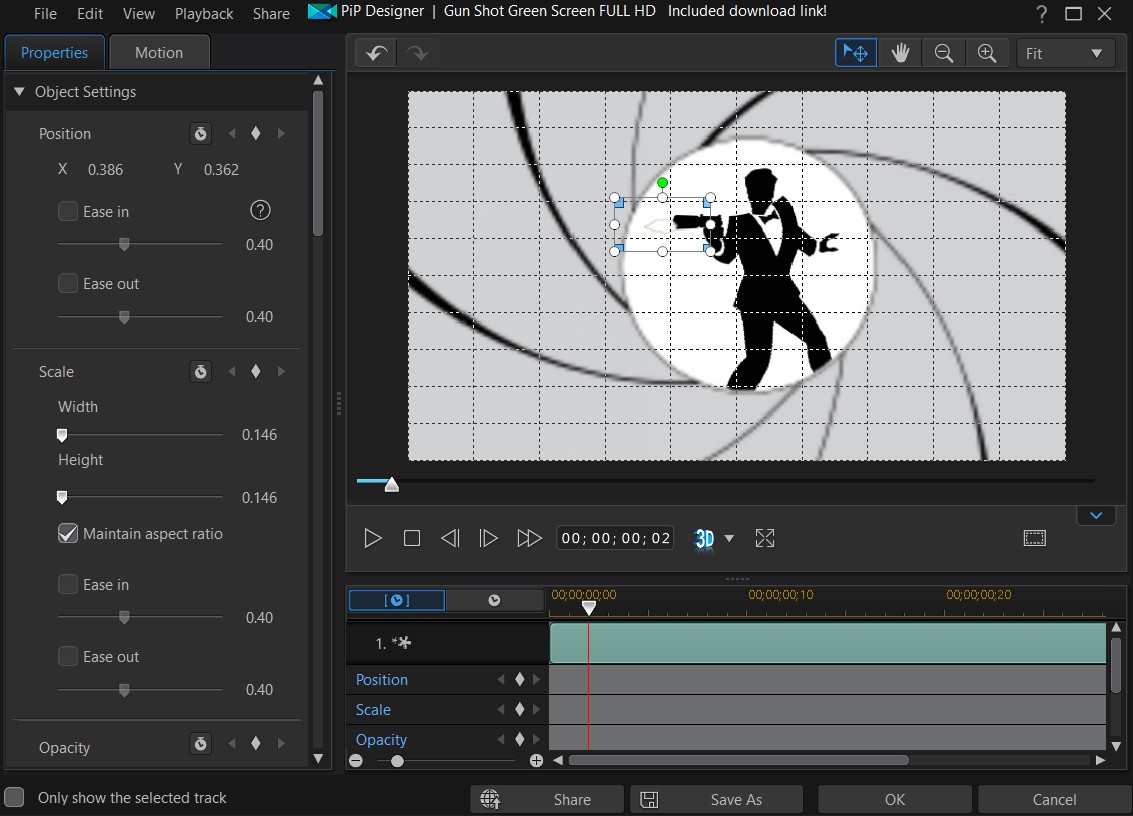The image size is (1133, 816).
Task: Open the Ease in help icon
Action: [x=260, y=210]
